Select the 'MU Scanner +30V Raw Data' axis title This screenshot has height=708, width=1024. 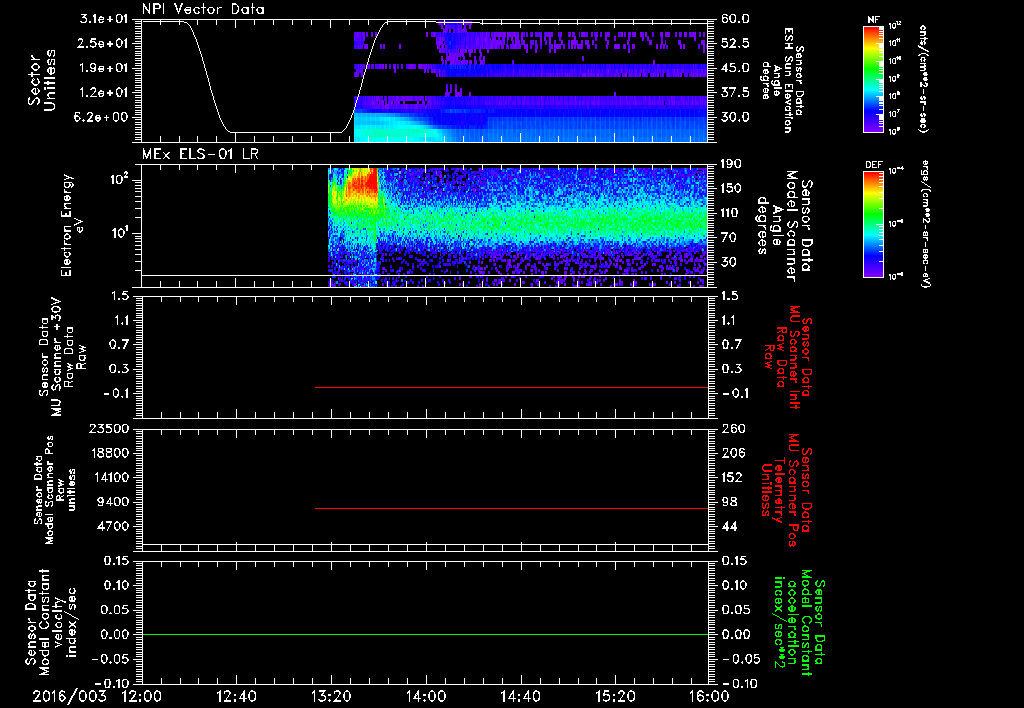point(61,358)
